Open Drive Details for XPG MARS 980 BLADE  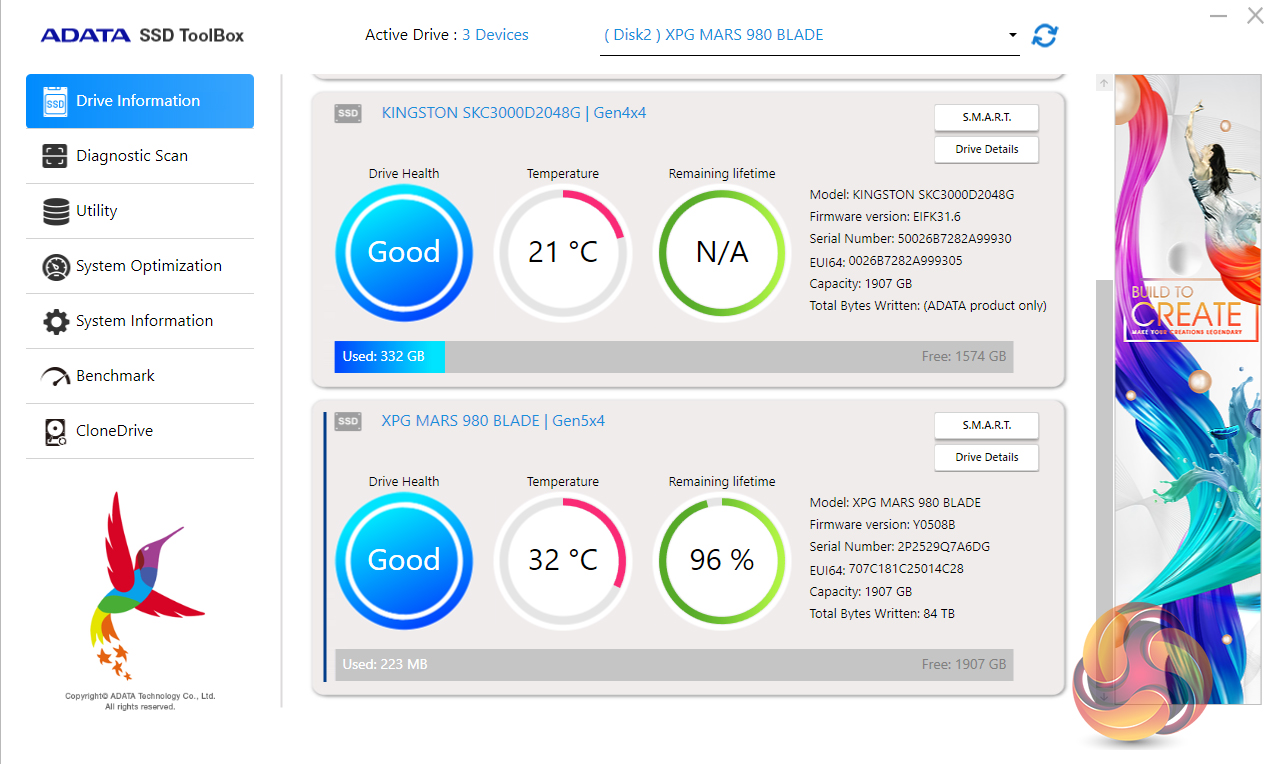[x=987, y=457]
